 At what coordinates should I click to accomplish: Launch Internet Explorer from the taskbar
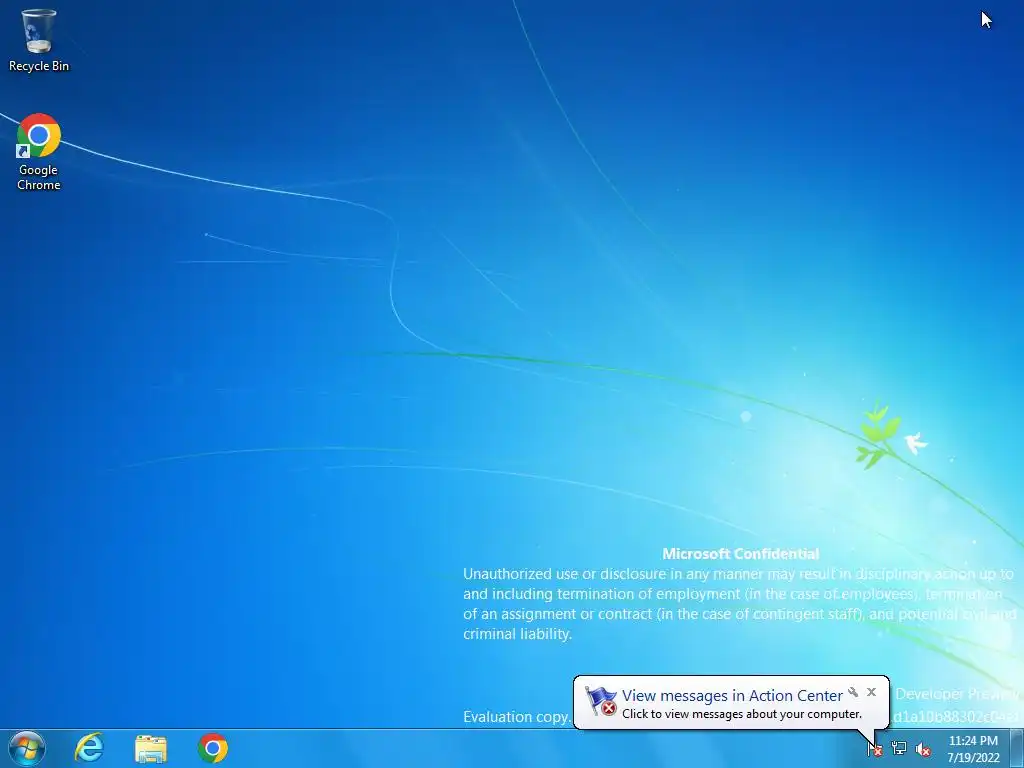(89, 748)
